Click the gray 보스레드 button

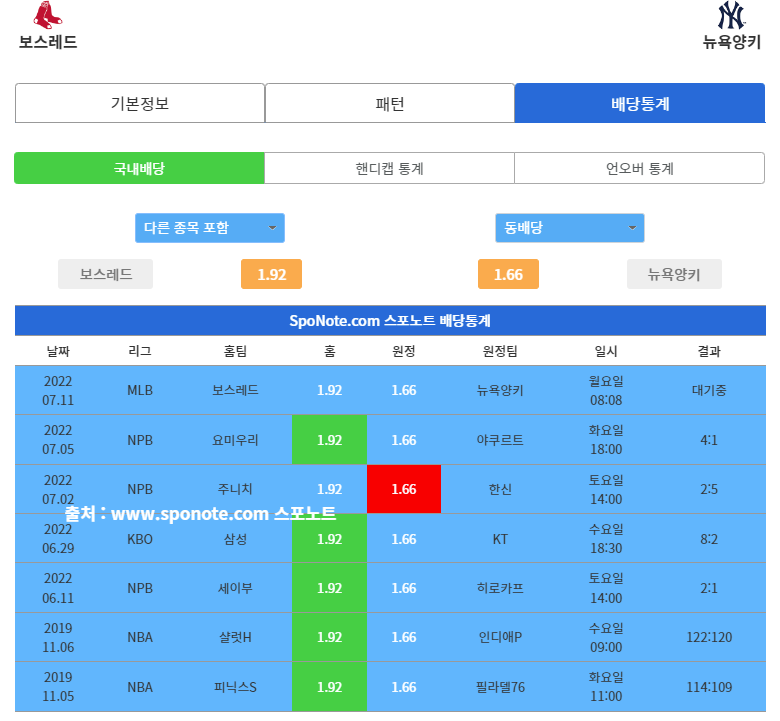tap(105, 274)
